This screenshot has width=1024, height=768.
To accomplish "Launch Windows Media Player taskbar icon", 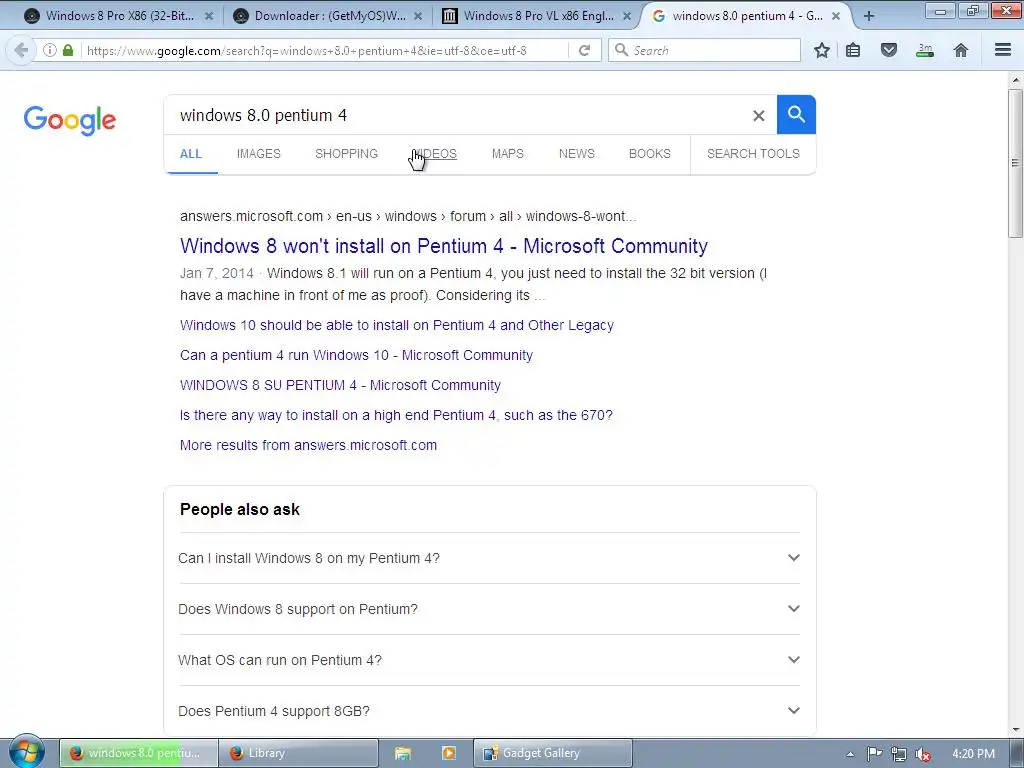I will pos(449,753).
